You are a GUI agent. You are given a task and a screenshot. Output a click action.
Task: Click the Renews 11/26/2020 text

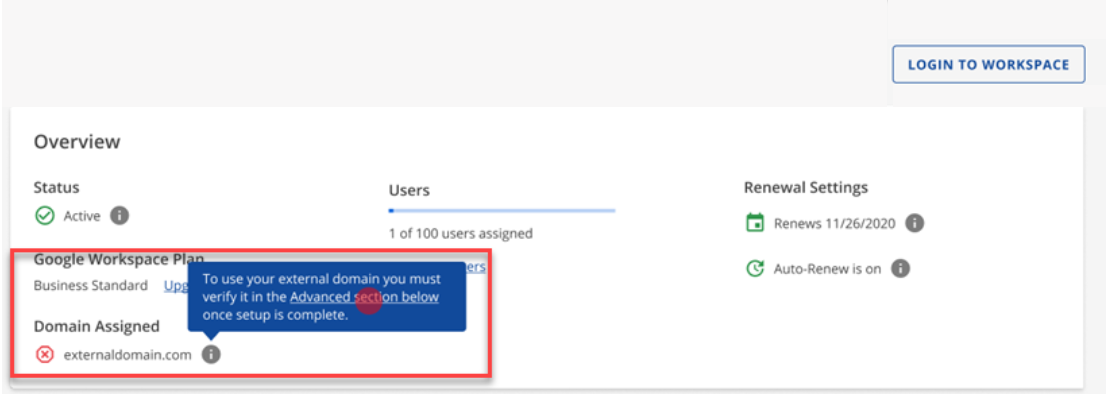[x=834, y=224]
